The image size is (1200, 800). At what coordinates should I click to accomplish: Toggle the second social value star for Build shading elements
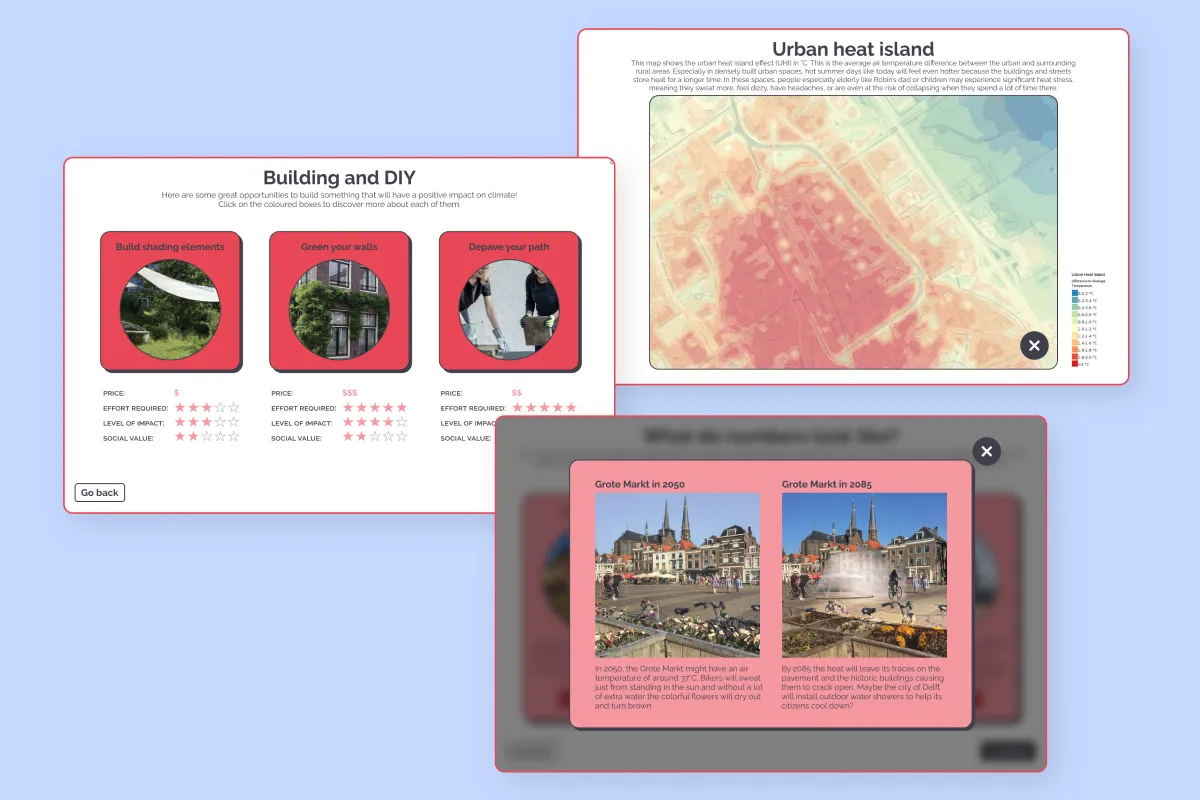[193, 438]
